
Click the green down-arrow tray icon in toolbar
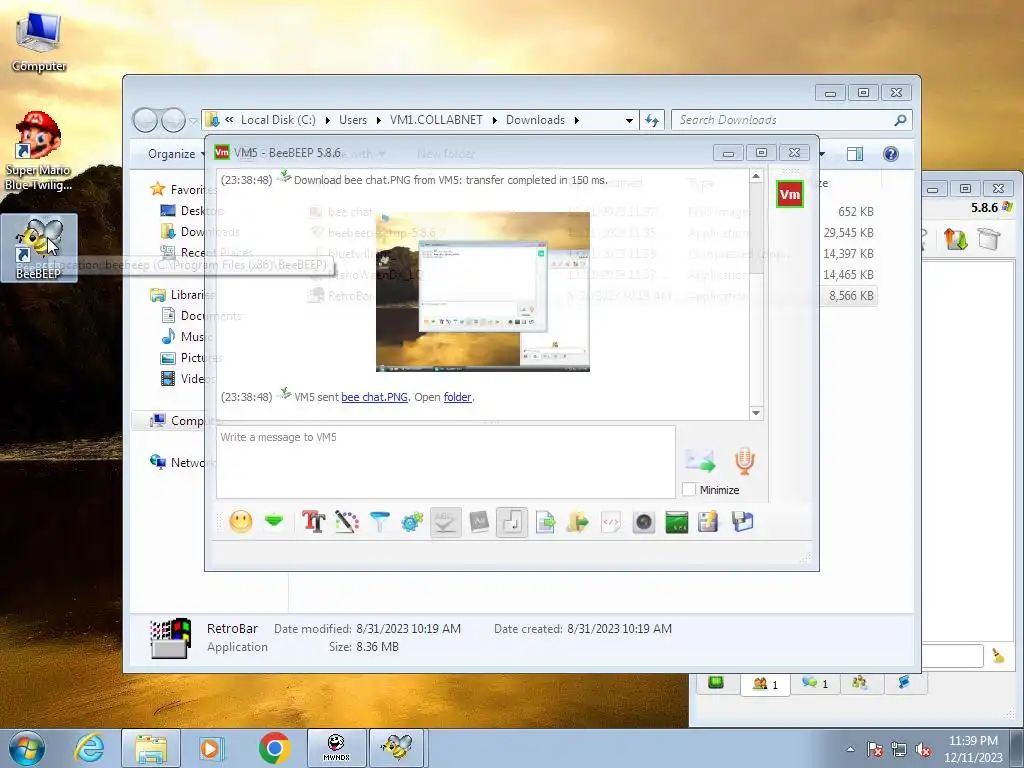pyautogui.click(x=274, y=521)
